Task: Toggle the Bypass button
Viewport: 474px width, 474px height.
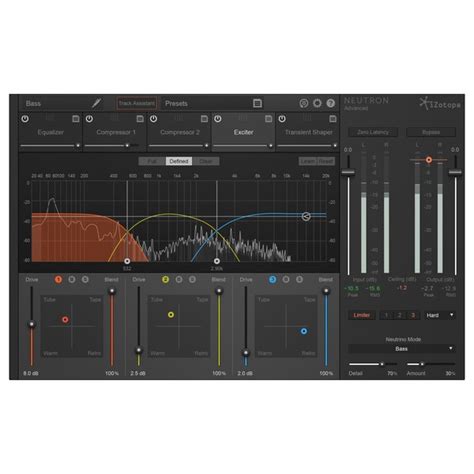Action: point(431,132)
